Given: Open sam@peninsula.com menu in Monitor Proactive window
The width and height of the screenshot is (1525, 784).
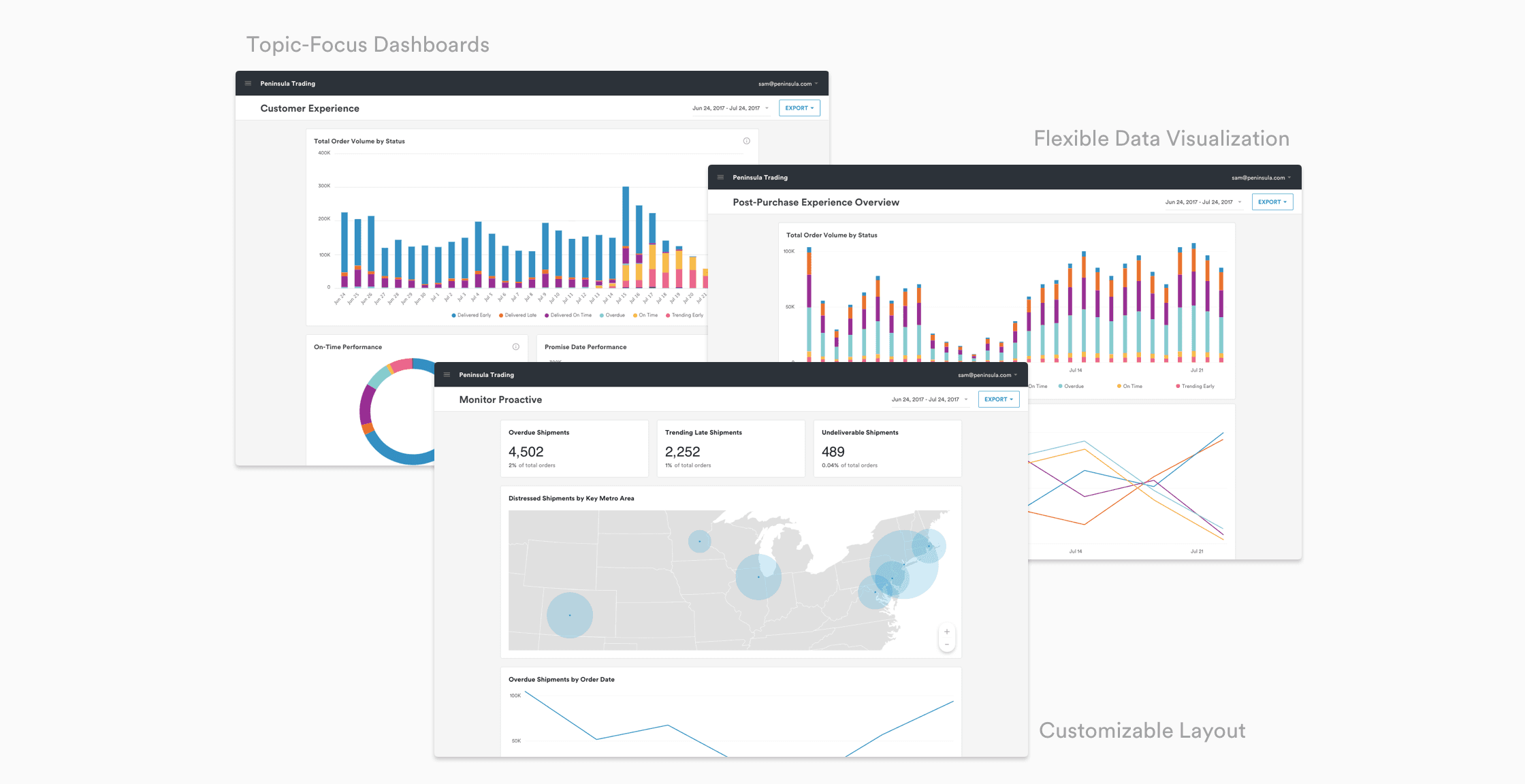Looking at the screenshot, I should 987,375.
